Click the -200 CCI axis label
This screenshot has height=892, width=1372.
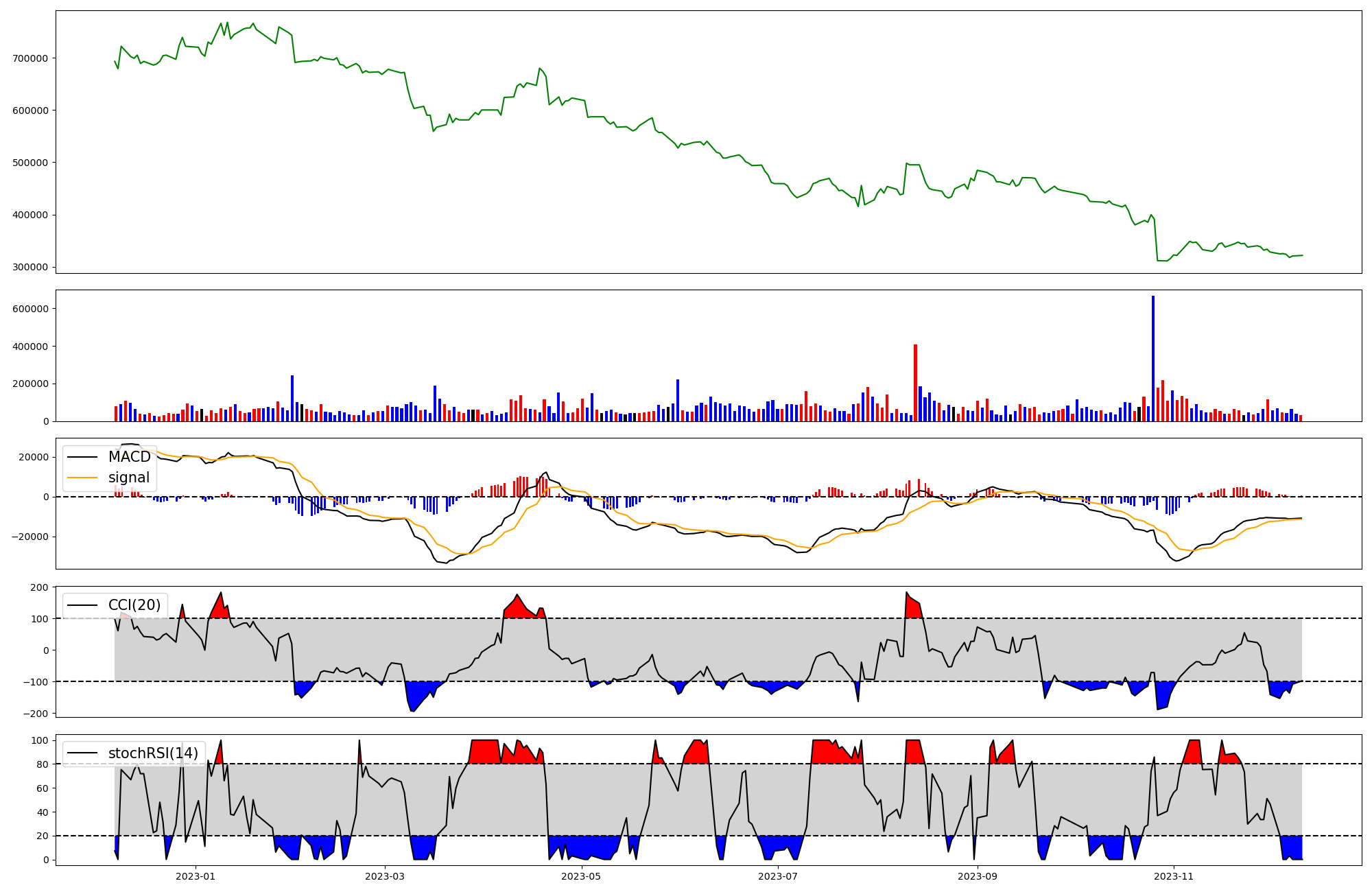(37, 714)
